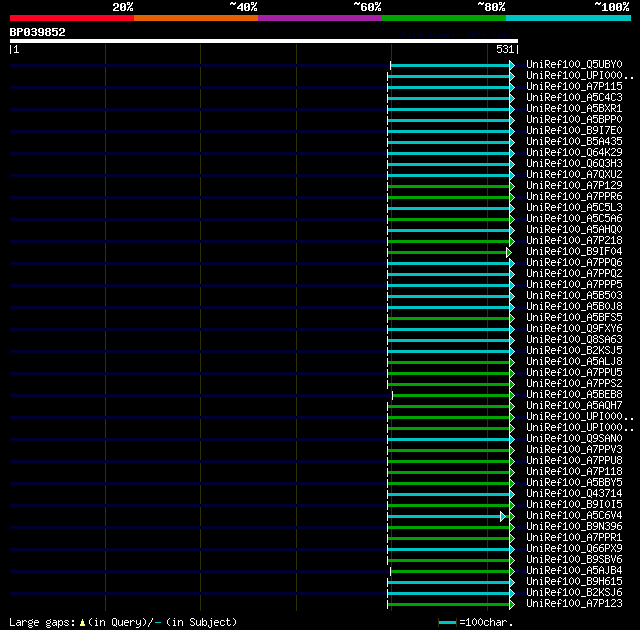Select the UniRef100_B2KSJ6 label
640x630 pixels.
[574, 593]
